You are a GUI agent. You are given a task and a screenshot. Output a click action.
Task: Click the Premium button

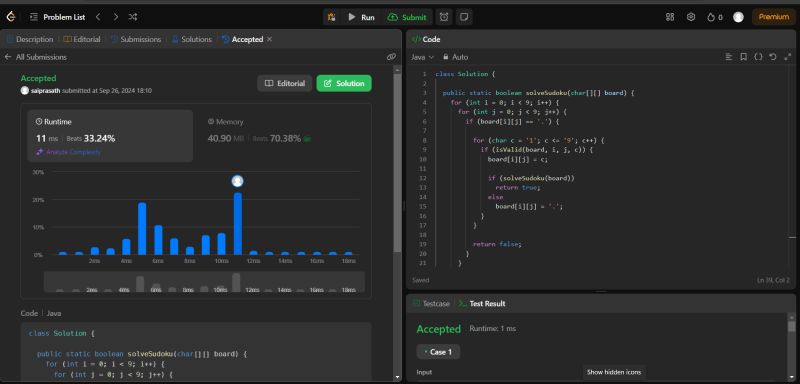pyautogui.click(x=773, y=17)
